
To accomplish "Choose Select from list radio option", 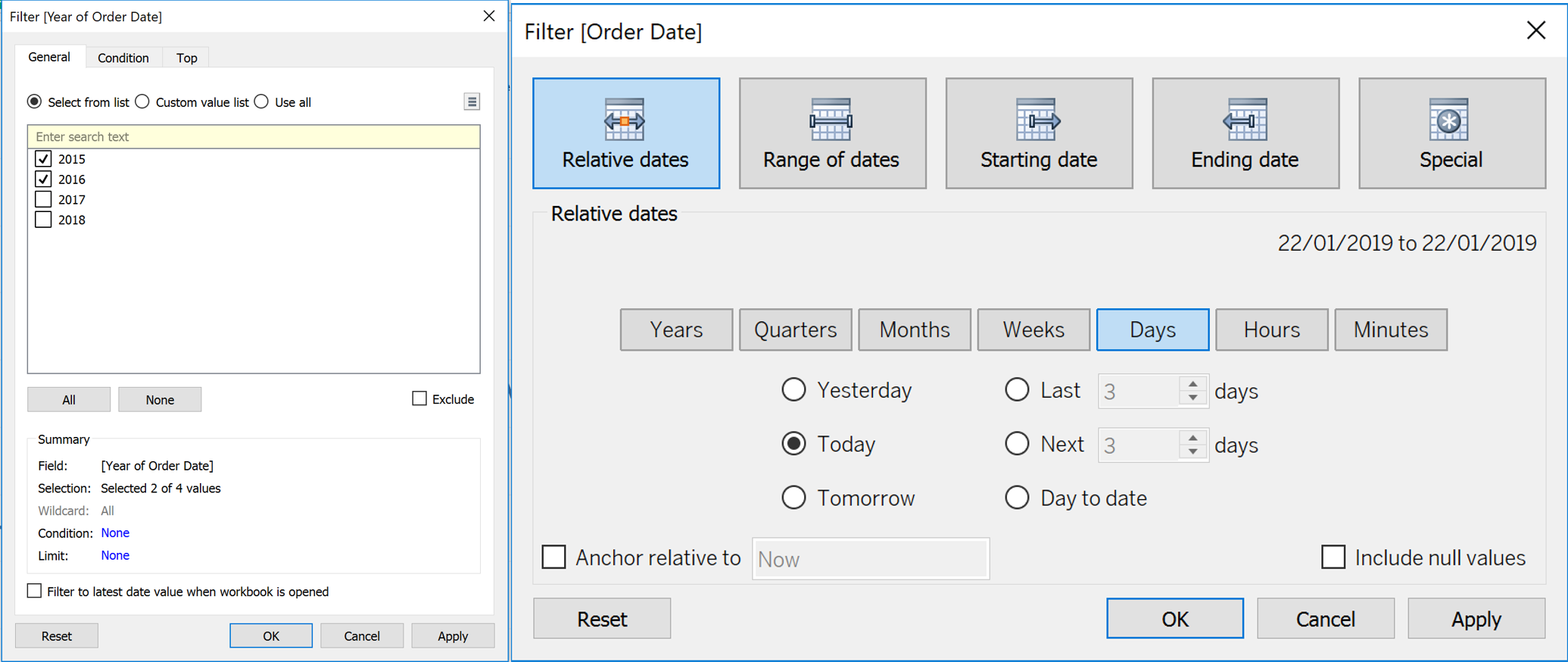I will tap(35, 101).
